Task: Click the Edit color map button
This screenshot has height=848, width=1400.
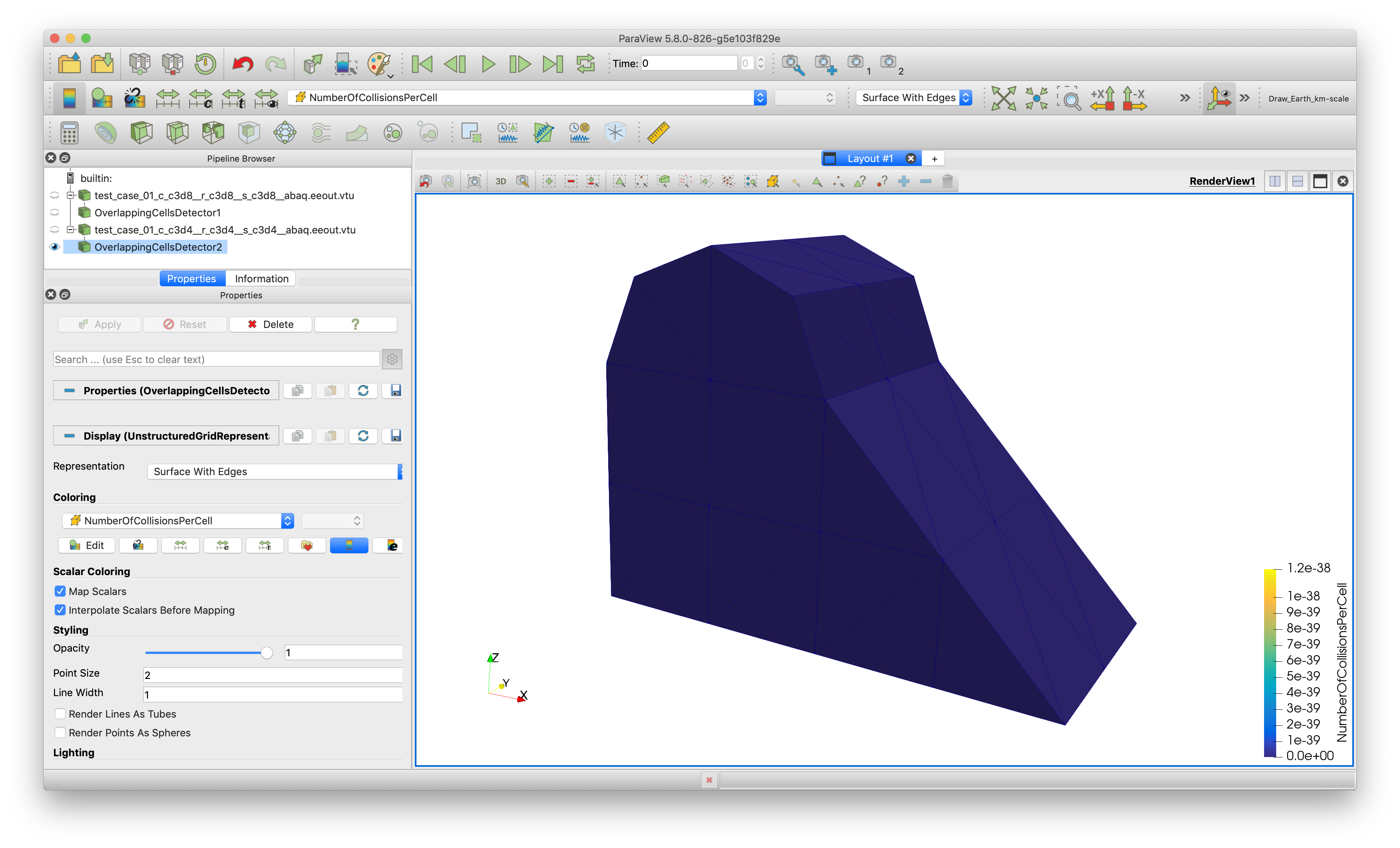Action: pos(87,546)
